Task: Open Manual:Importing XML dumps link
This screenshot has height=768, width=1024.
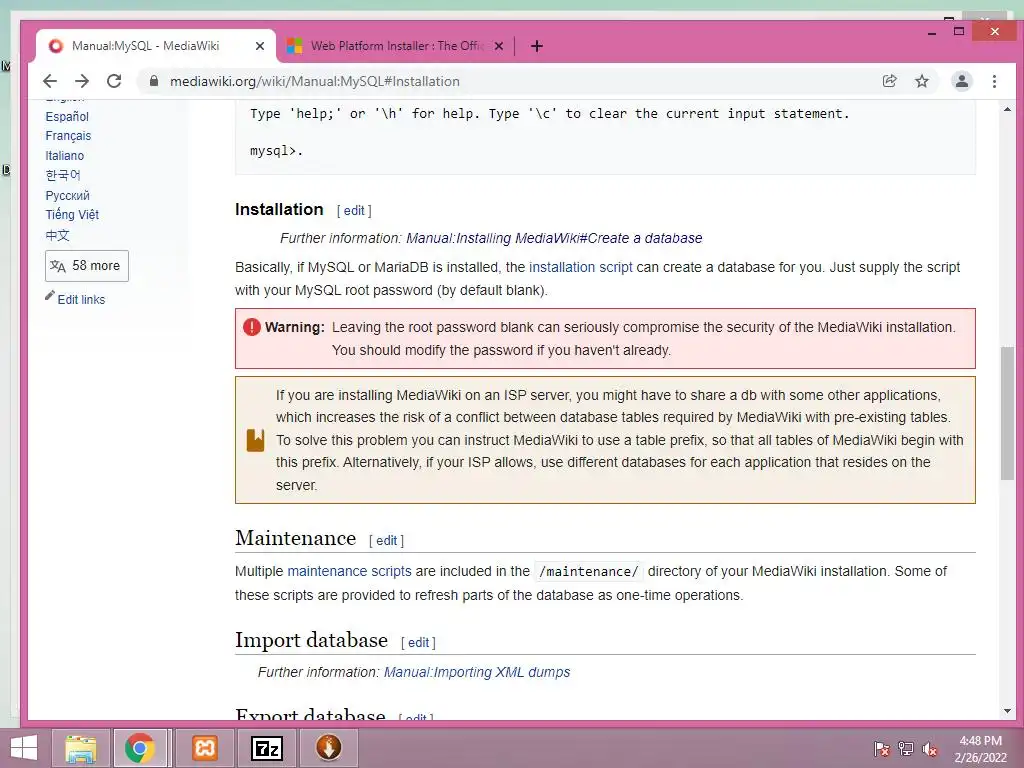Action: [x=477, y=672]
